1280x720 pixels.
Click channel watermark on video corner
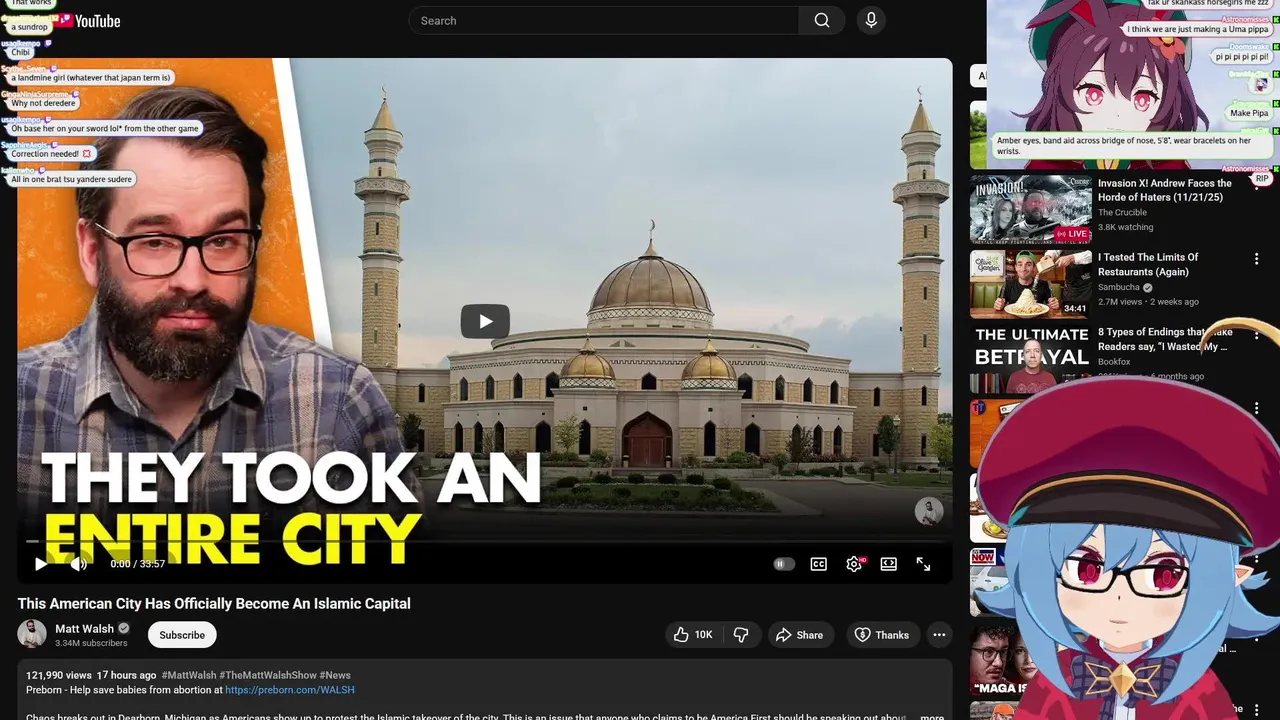pyautogui.click(x=929, y=511)
